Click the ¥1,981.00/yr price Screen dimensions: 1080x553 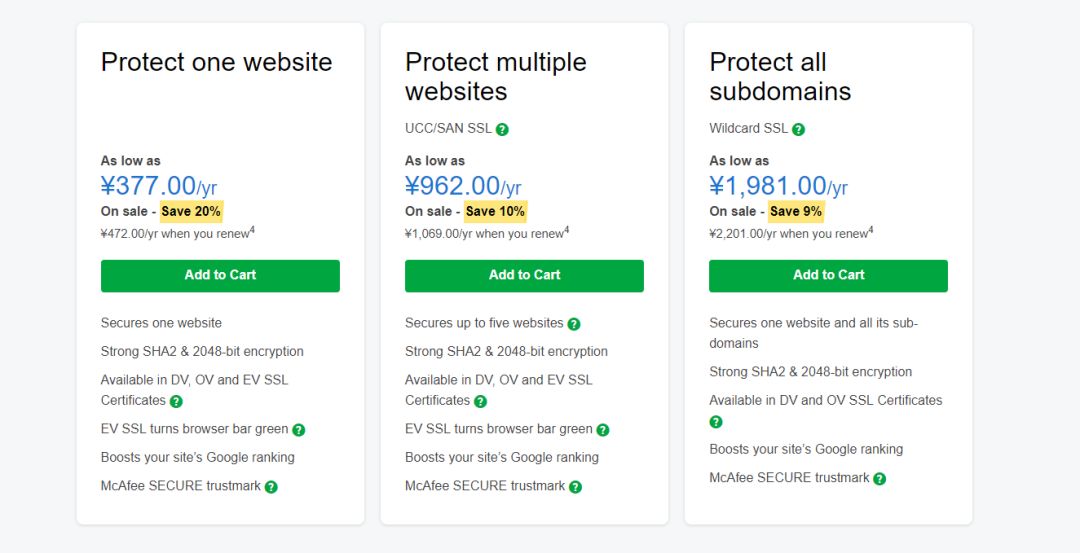click(778, 186)
